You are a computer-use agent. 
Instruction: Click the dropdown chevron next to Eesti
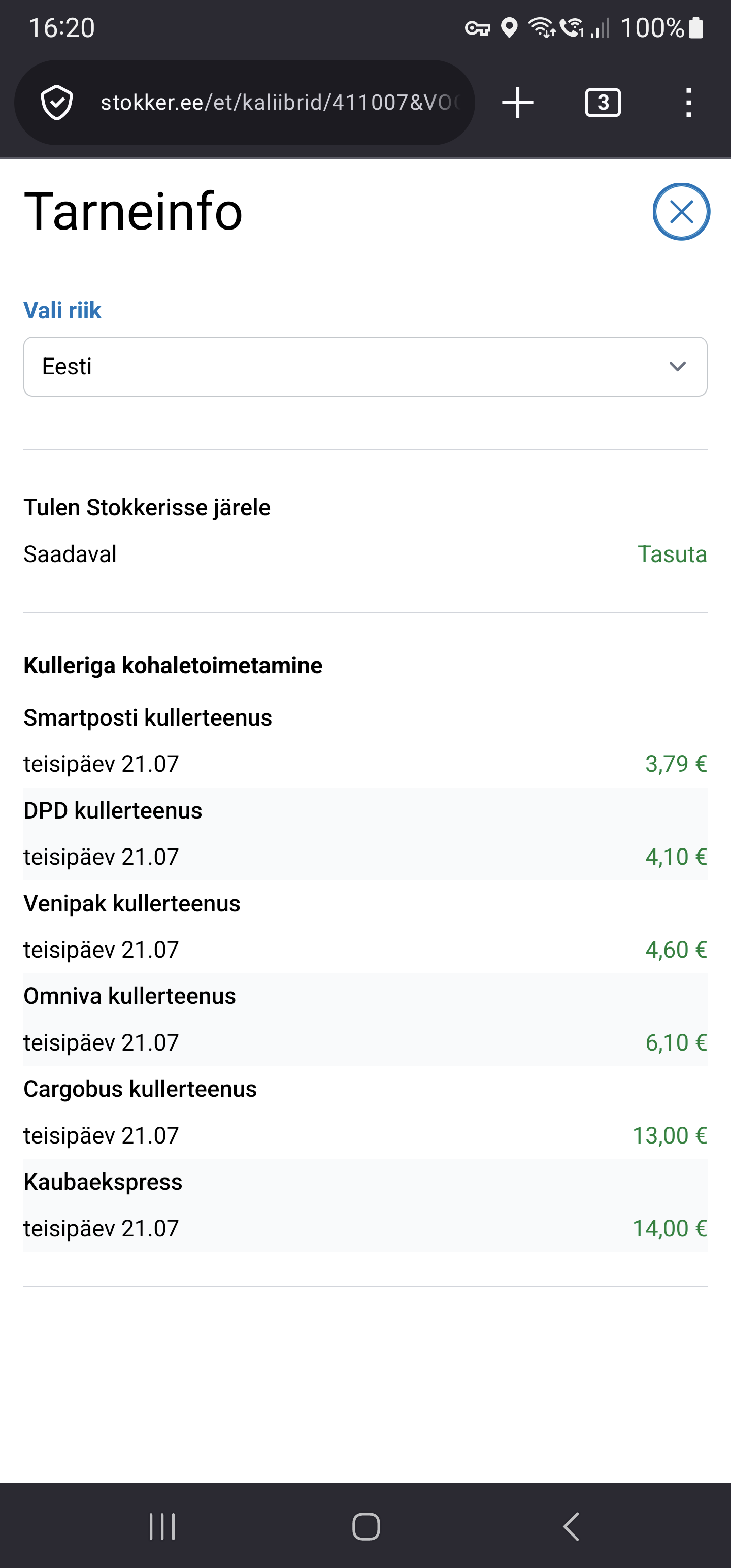coord(677,367)
